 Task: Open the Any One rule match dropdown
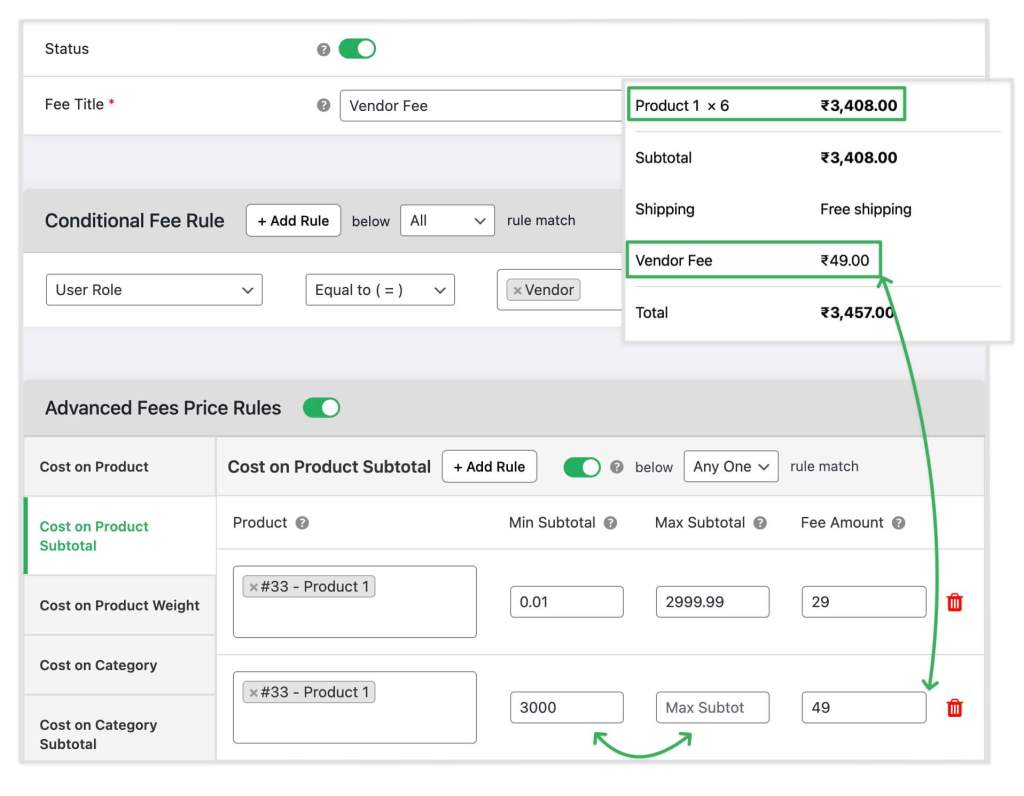731,466
